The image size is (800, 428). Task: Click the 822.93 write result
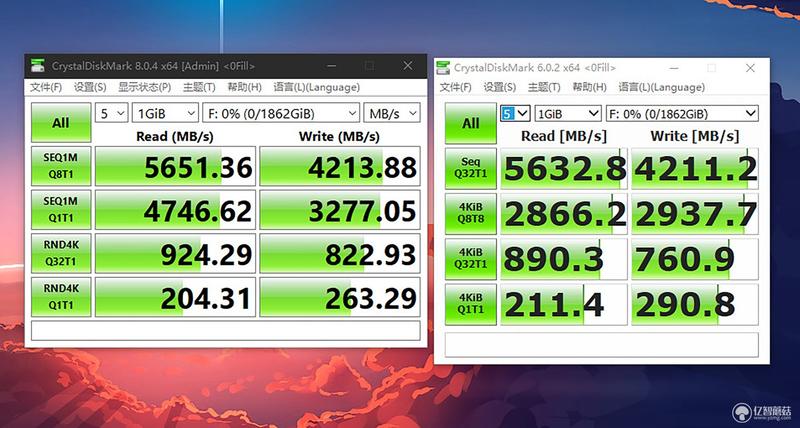(x=340, y=254)
